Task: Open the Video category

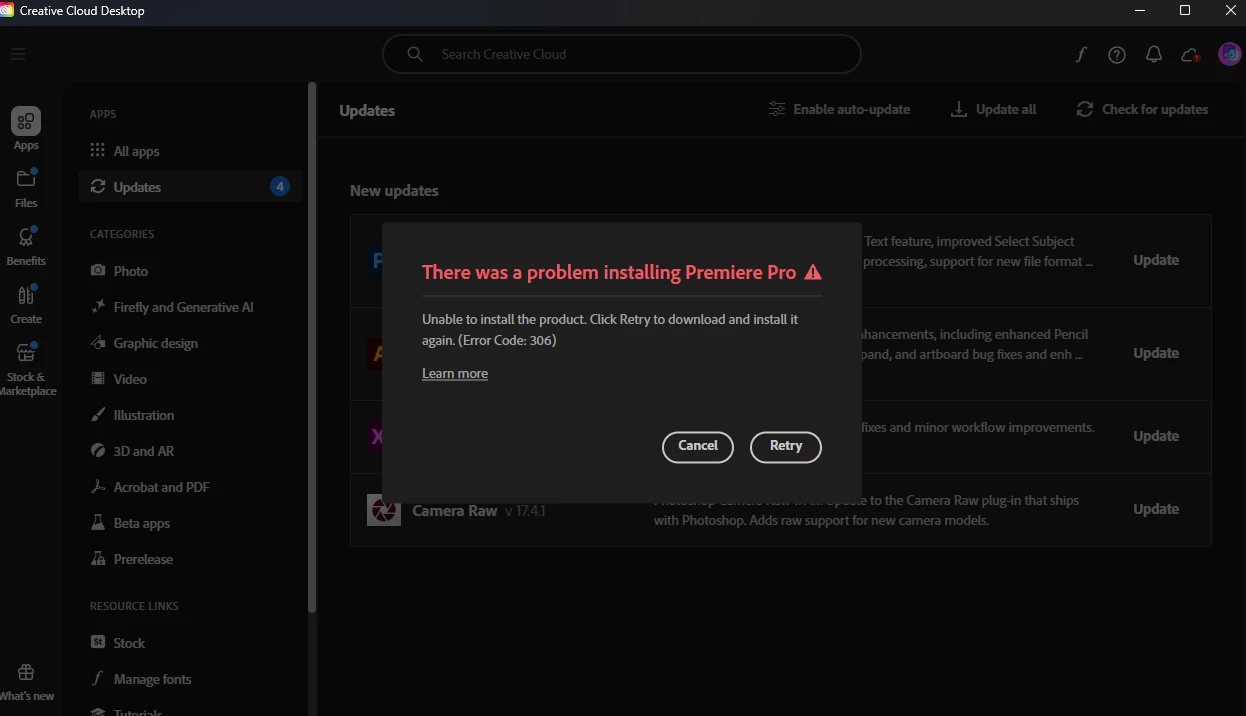Action: pos(130,379)
